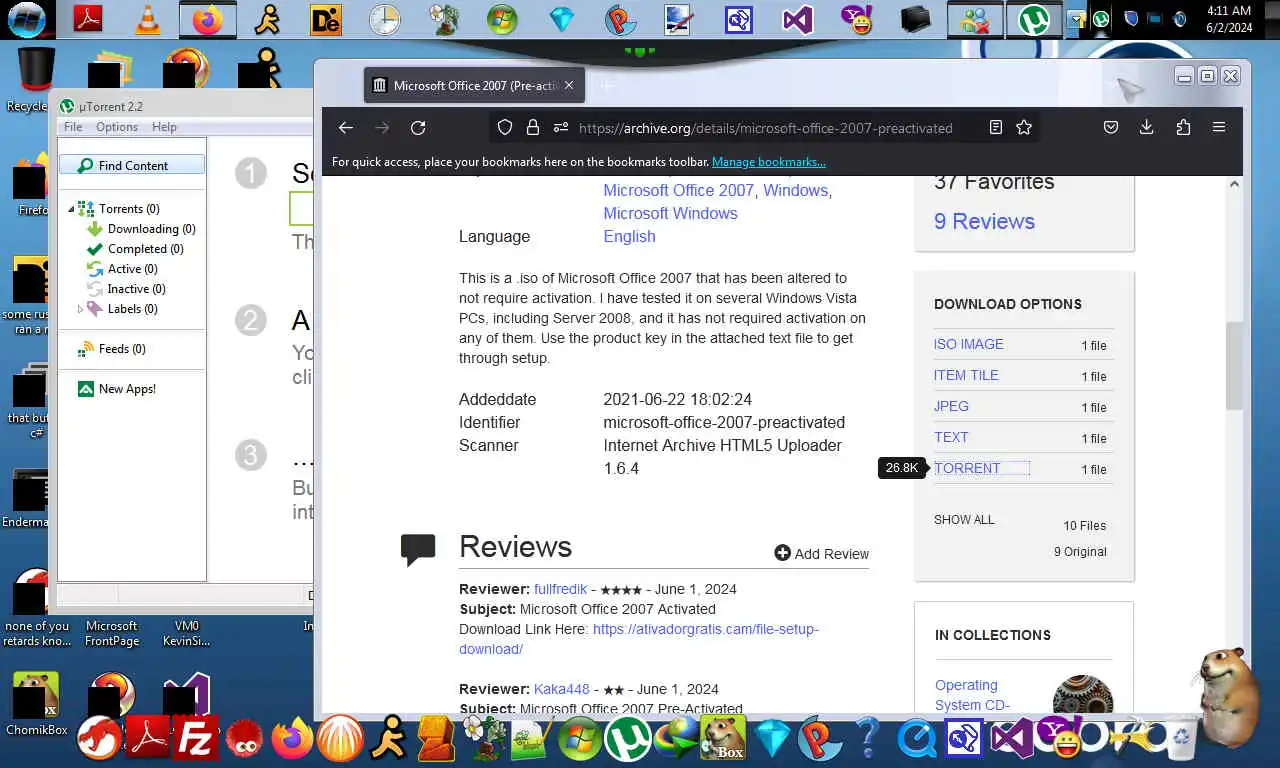Click the page scrollbar up arrow
Image resolution: width=1280 pixels, height=768 pixels.
(x=1234, y=184)
